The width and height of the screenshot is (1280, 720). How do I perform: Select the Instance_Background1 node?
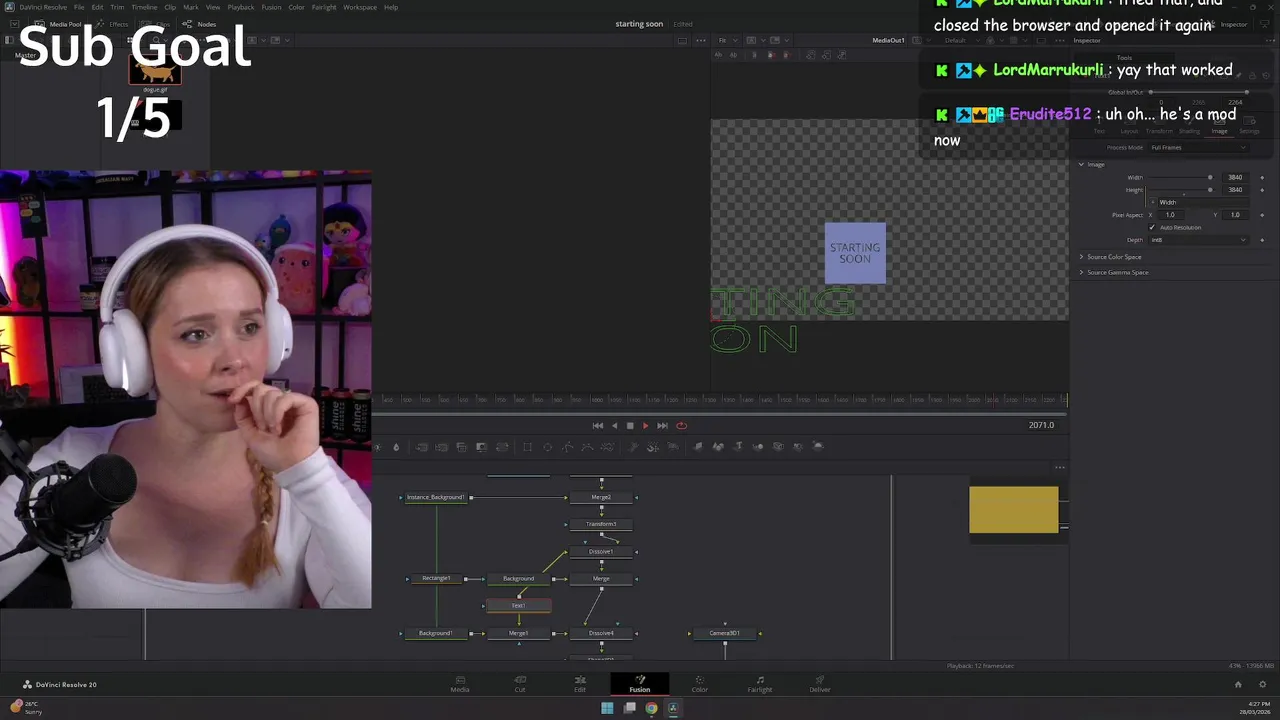click(436, 497)
